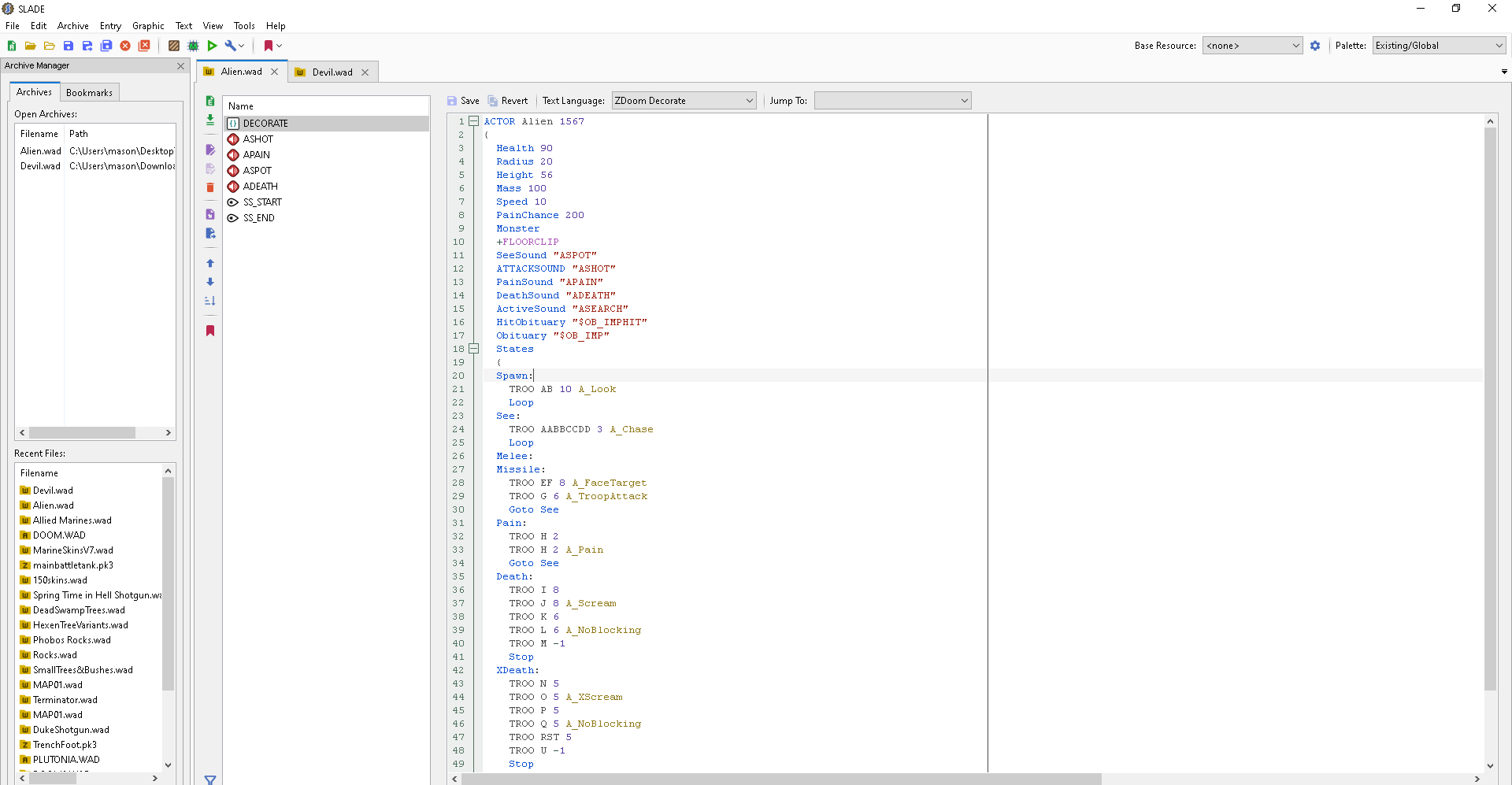Close the Devil.wad tab

tap(365, 72)
